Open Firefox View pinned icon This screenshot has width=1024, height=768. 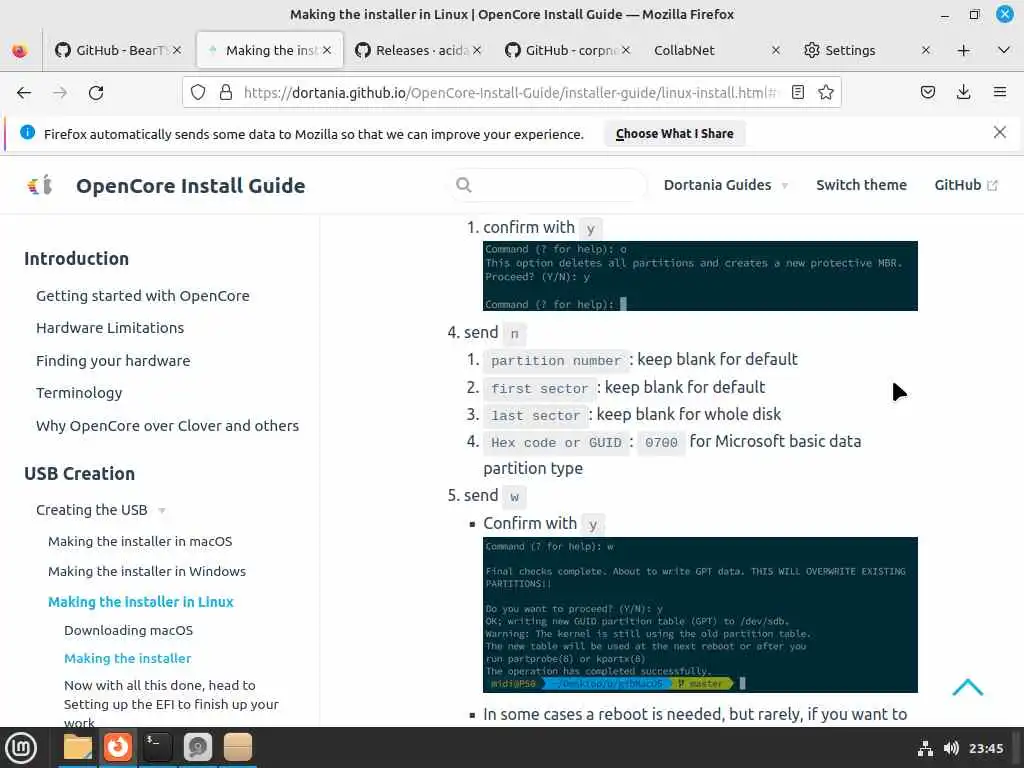click(20, 50)
